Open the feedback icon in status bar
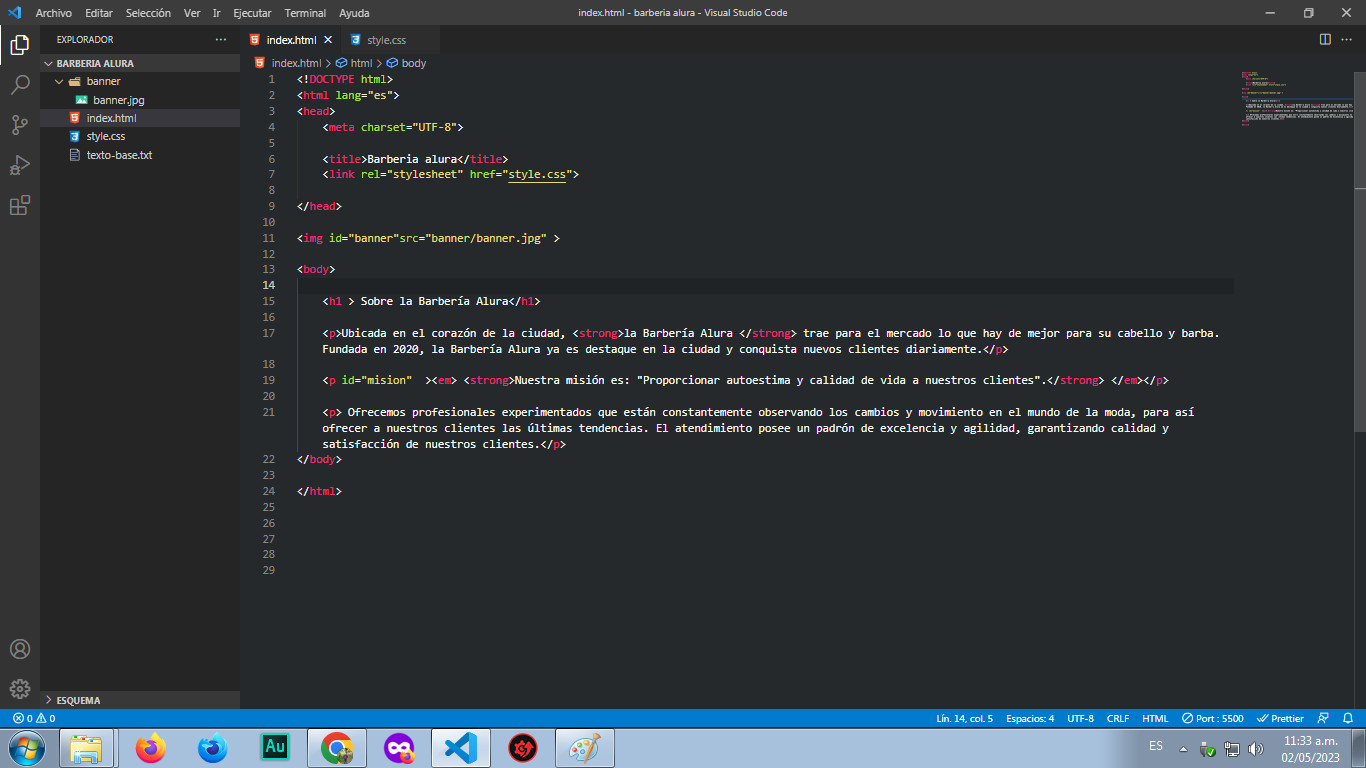1366x768 pixels. 1324,718
